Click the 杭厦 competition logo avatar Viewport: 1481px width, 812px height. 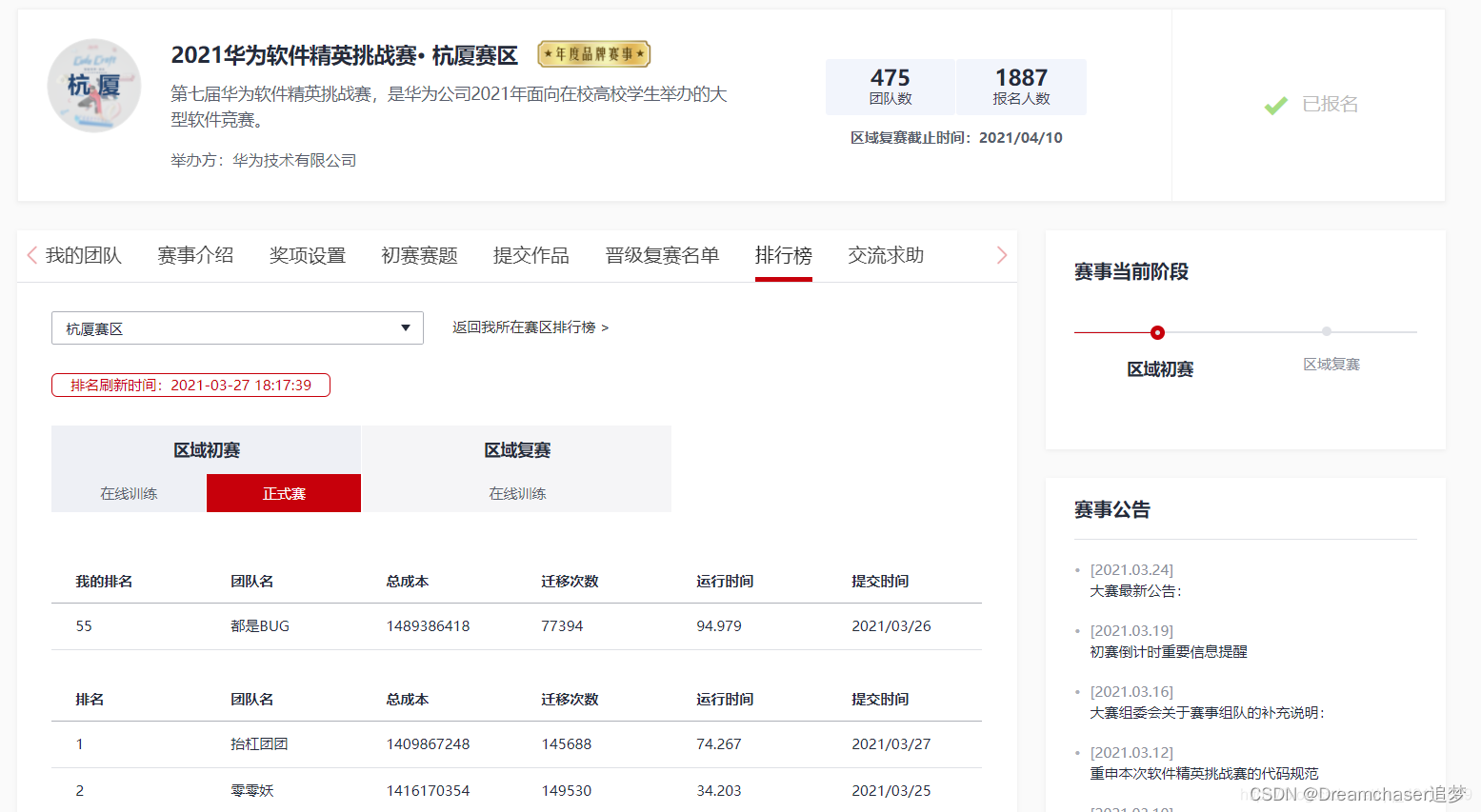[94, 86]
